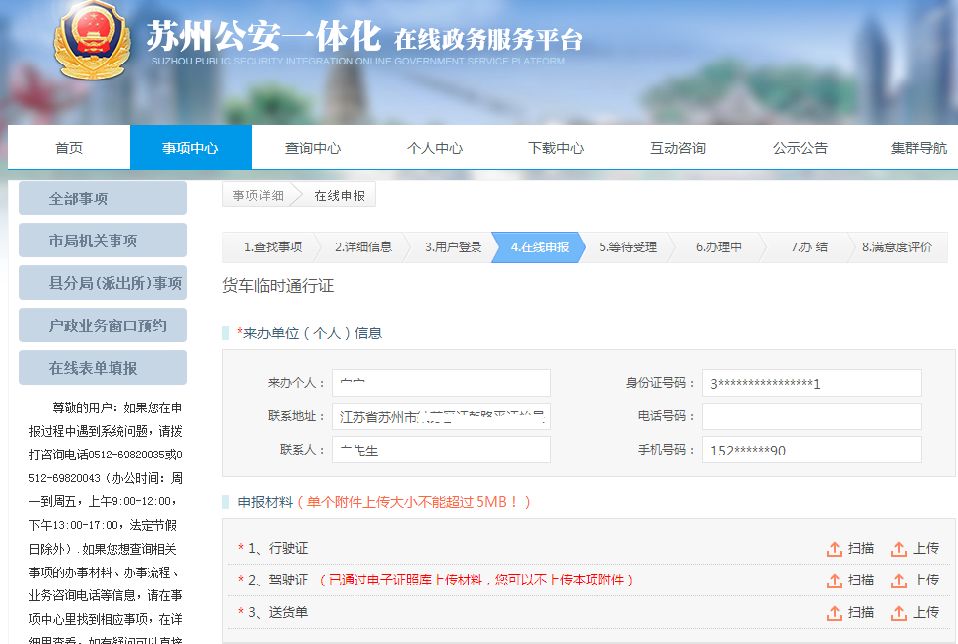The width and height of the screenshot is (958, 644).
Task: Click the 全部事项 sidebar button
Action: click(103, 198)
